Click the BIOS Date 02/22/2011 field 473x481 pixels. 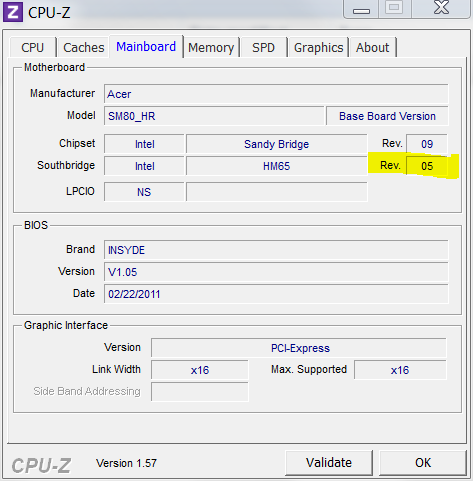point(276,294)
